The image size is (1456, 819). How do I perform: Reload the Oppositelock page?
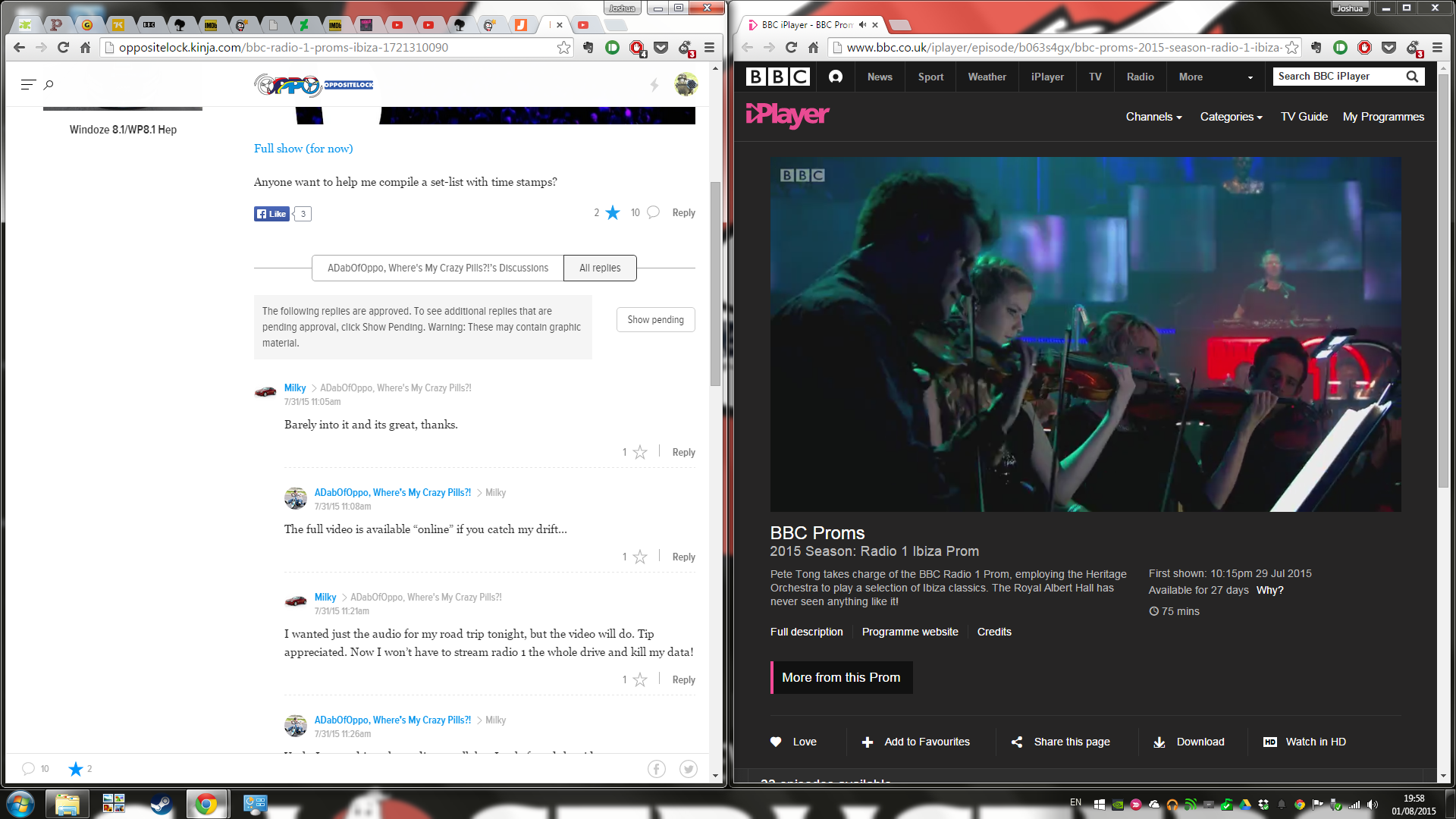click(63, 48)
